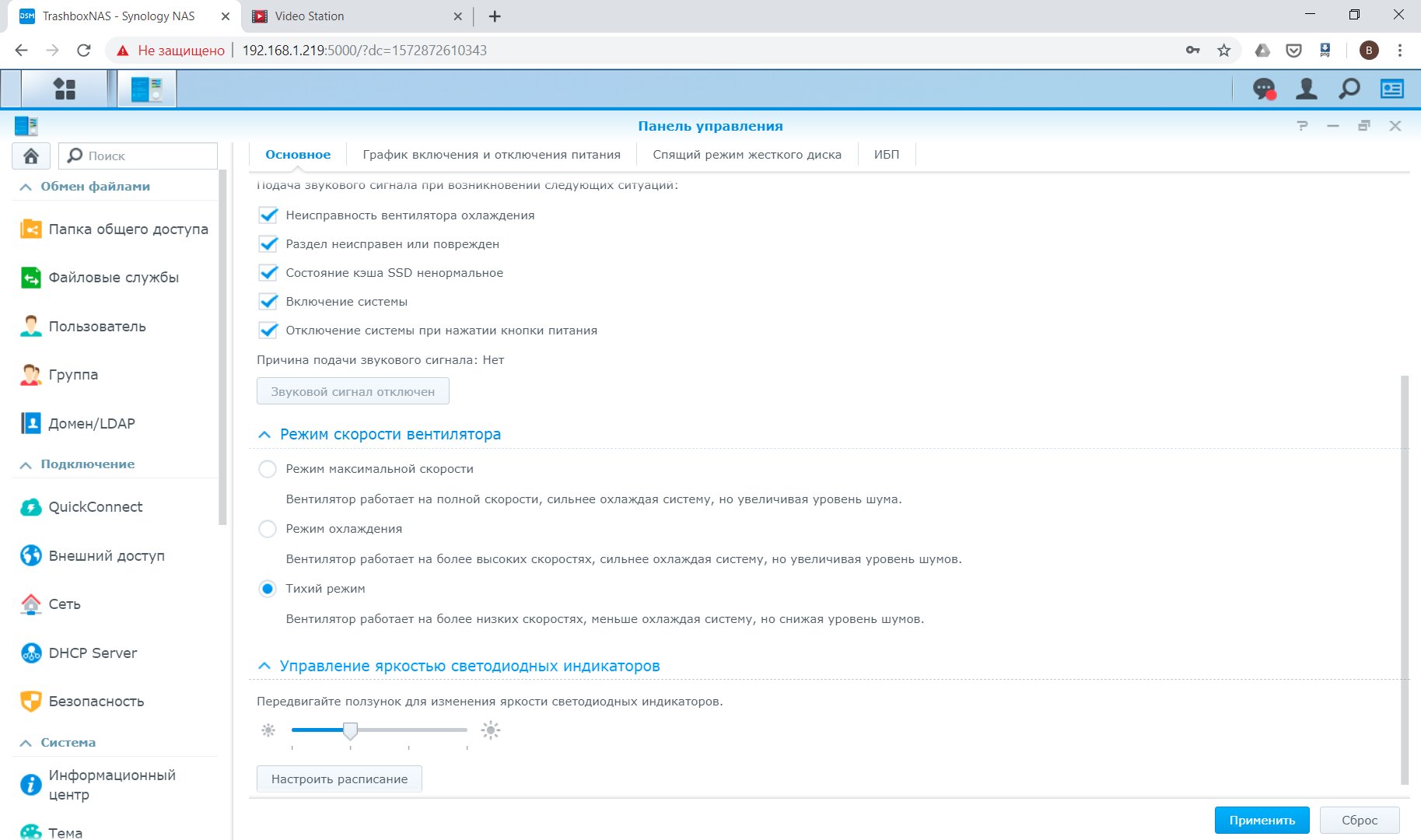Open the ИБП tab
Image resolution: width=1421 pixels, height=840 pixels.
887,155
